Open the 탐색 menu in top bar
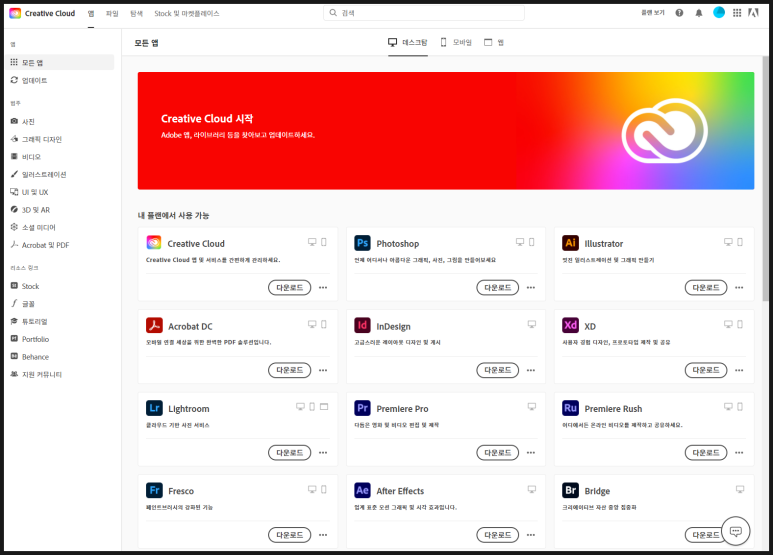The image size is (773, 555). pyautogui.click(x=137, y=14)
